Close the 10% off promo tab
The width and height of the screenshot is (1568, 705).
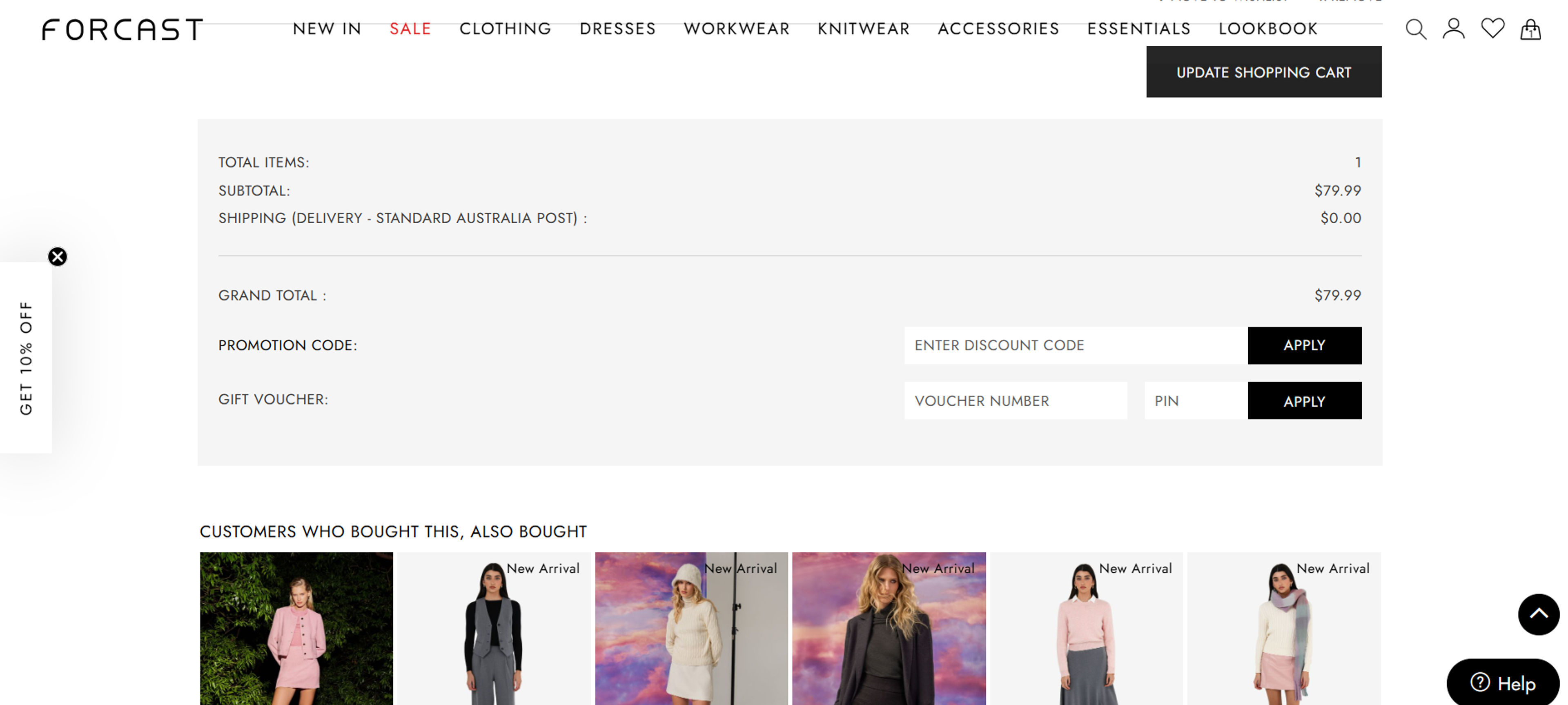coord(58,257)
